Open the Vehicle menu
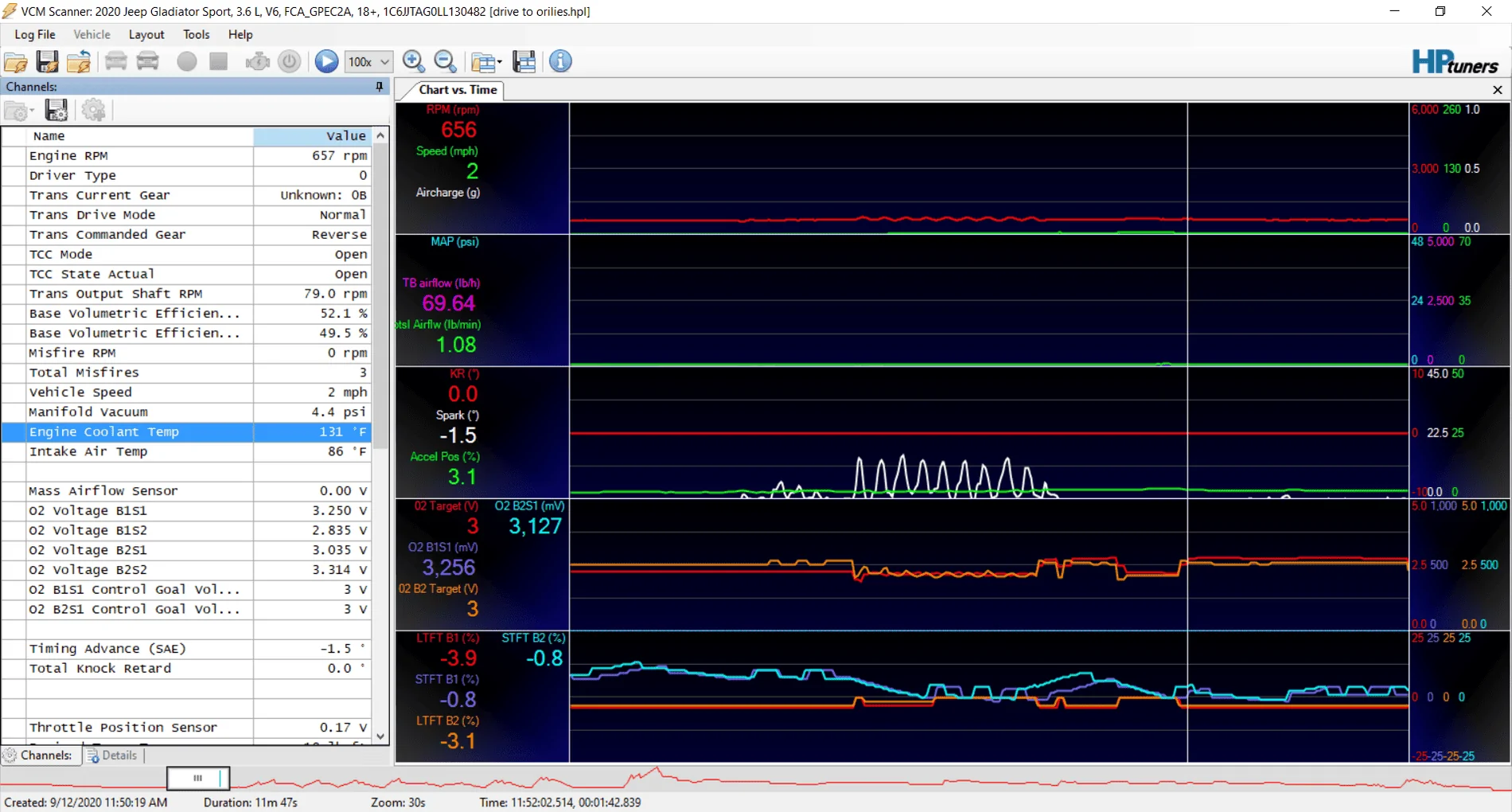This screenshot has width=1512, height=812. [92, 34]
